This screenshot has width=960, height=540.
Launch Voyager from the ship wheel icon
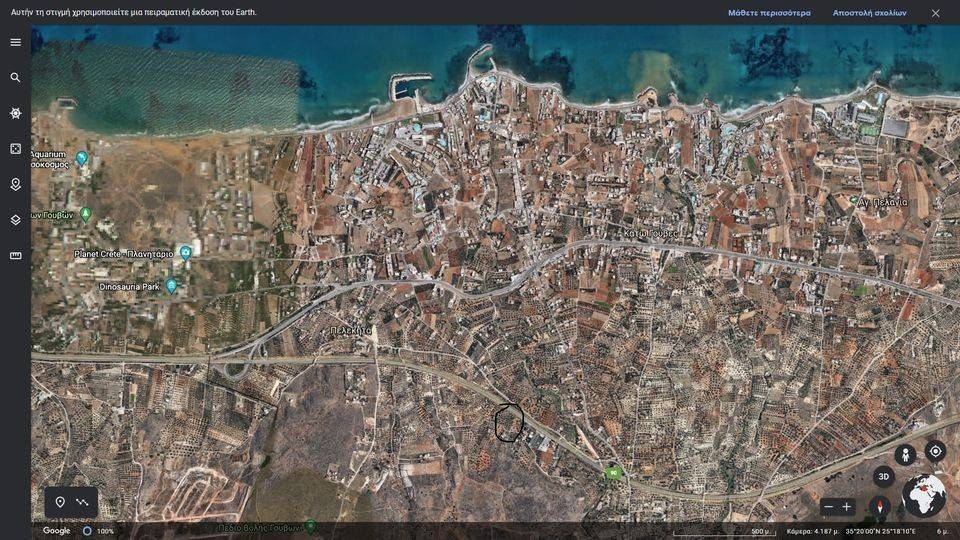[x=15, y=113]
